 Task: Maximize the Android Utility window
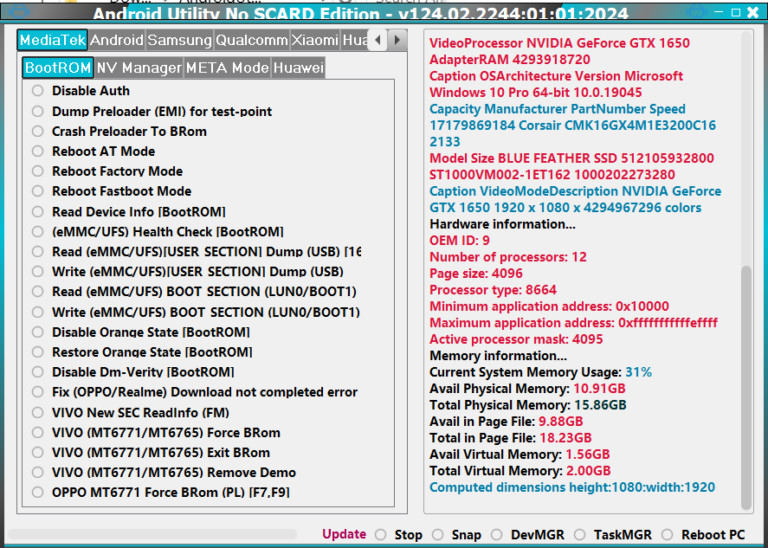point(736,12)
